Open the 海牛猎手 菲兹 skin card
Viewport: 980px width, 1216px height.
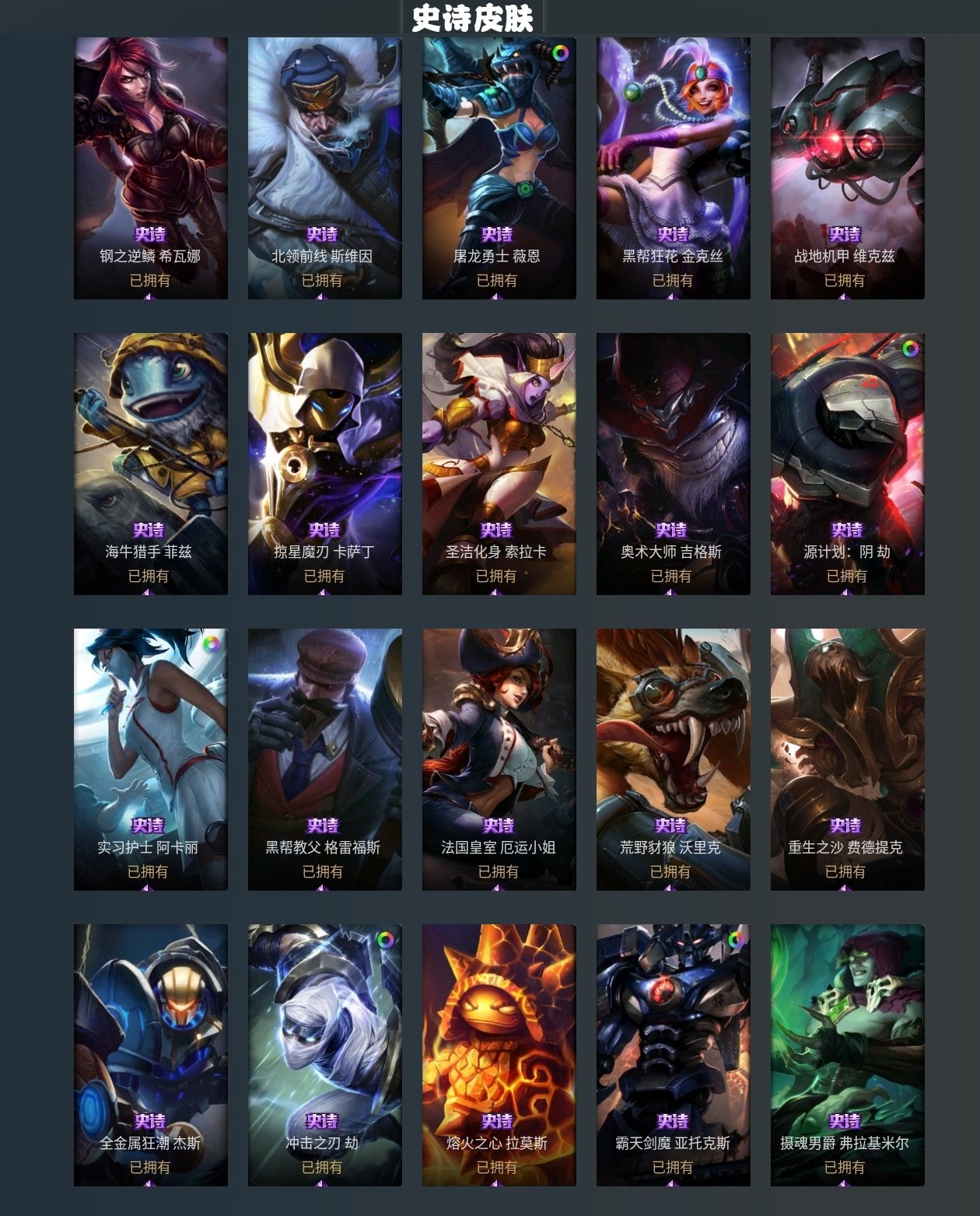click(150, 464)
